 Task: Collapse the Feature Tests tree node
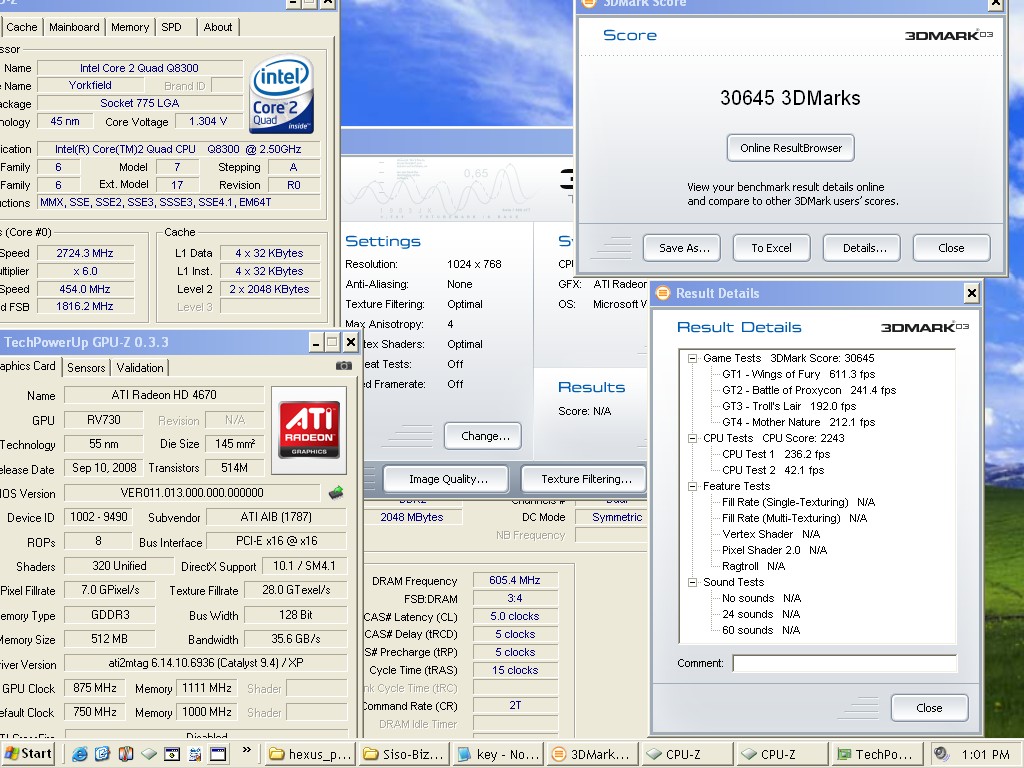coord(692,486)
